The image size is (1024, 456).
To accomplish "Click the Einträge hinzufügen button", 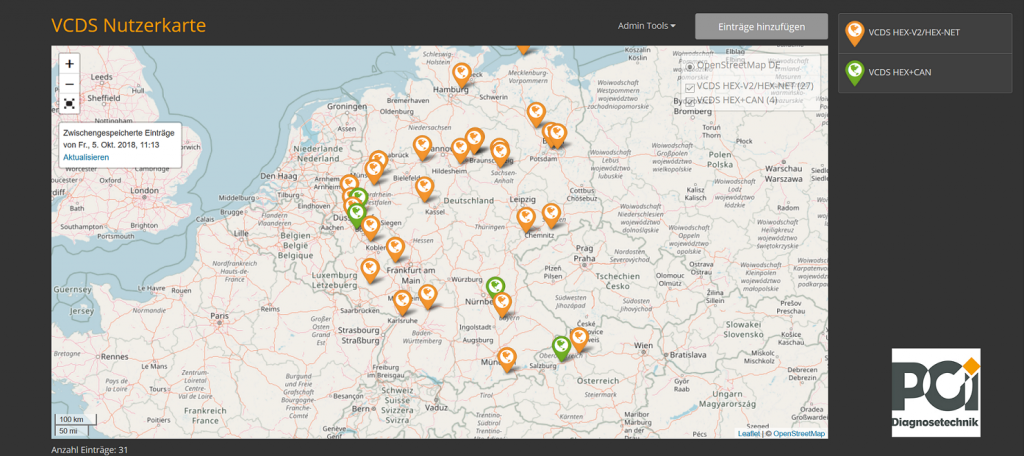I will 761,27.
